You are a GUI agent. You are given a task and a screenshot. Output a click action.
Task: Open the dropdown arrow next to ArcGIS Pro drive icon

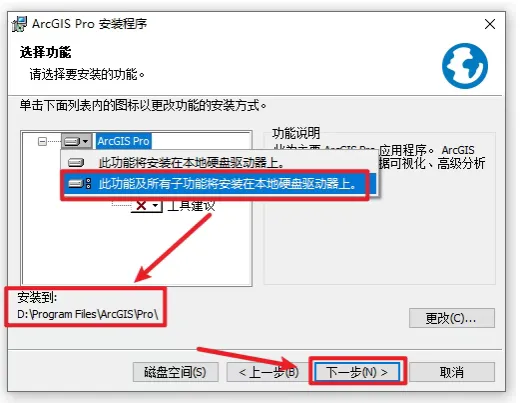click(85, 141)
